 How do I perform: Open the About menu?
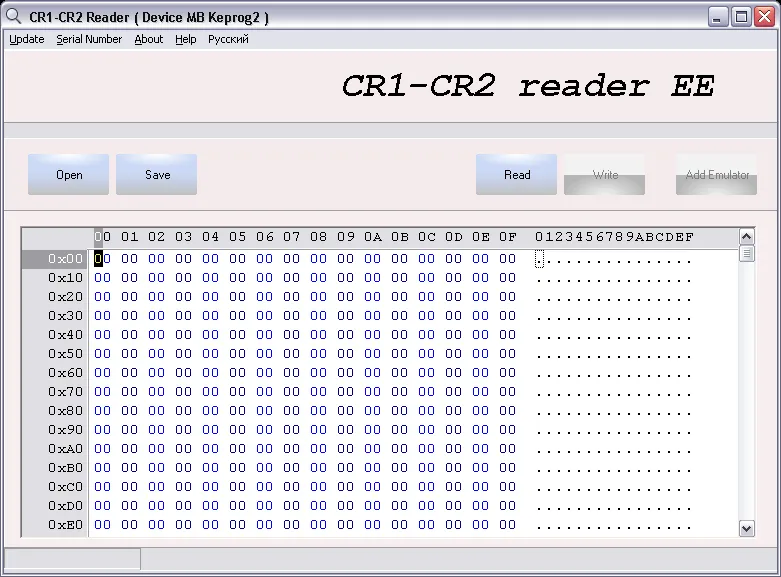[x=148, y=39]
